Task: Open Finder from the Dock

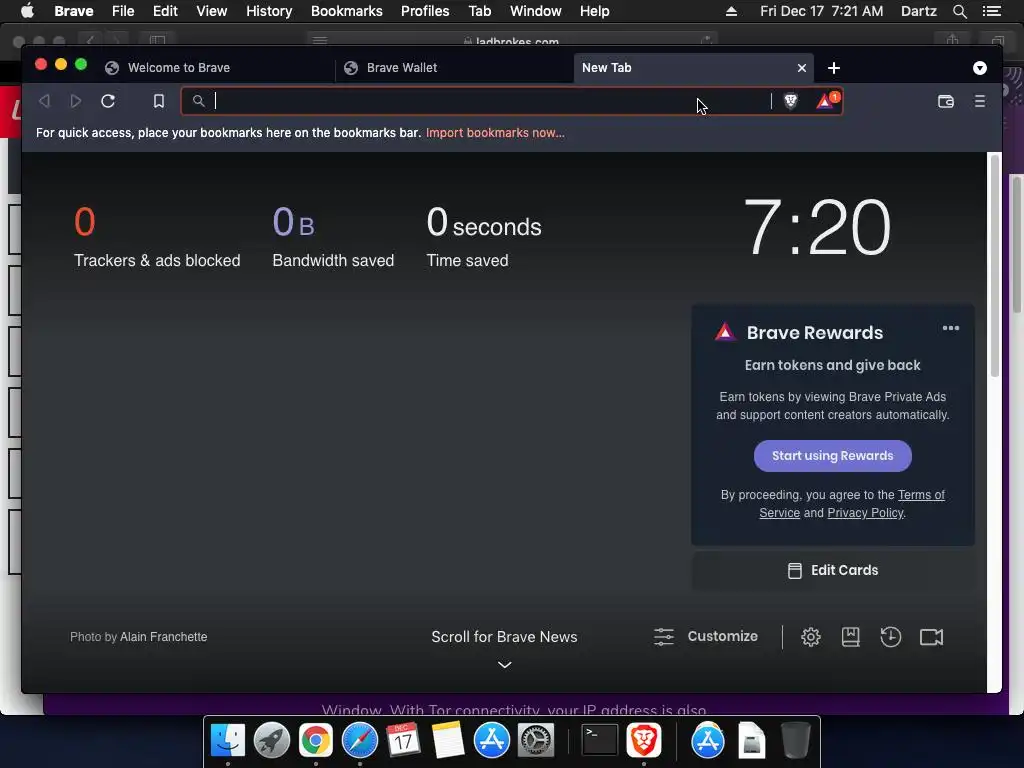Action: pos(227,741)
